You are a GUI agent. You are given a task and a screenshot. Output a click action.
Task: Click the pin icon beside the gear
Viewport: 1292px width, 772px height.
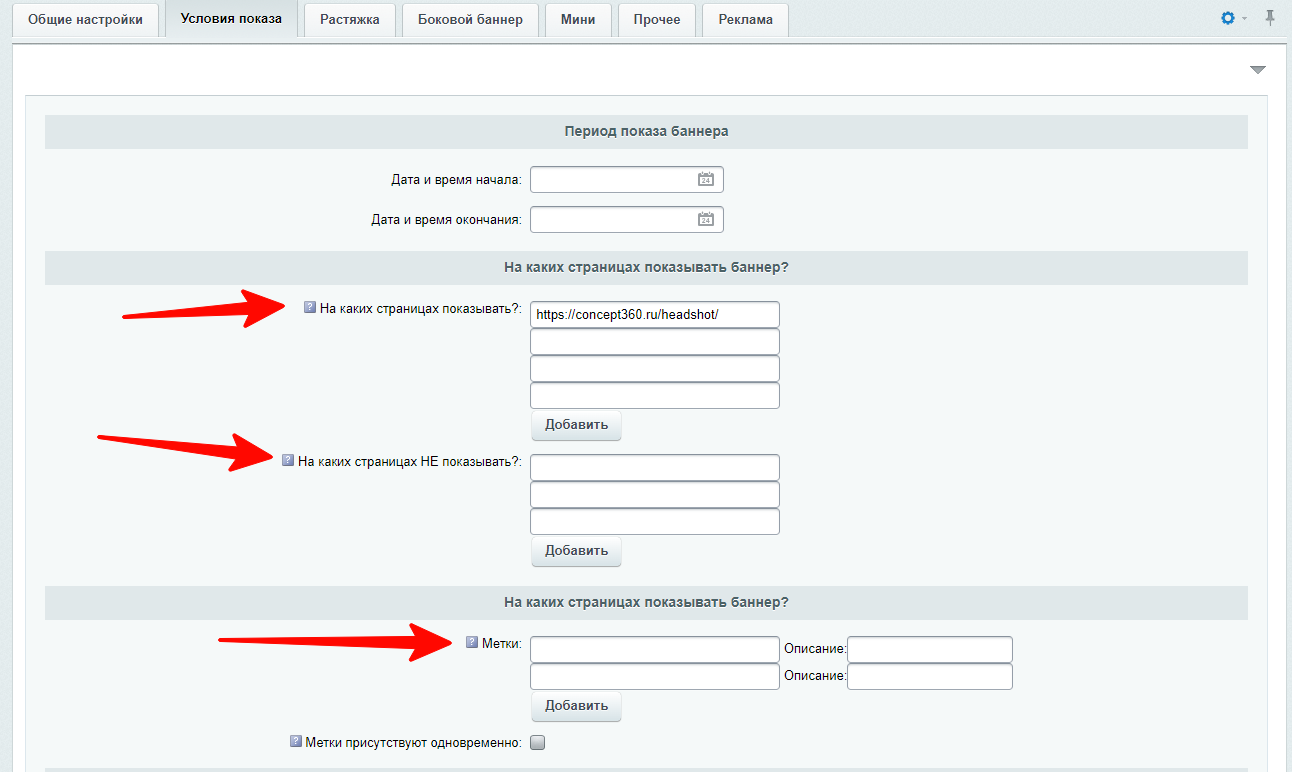[1270, 18]
